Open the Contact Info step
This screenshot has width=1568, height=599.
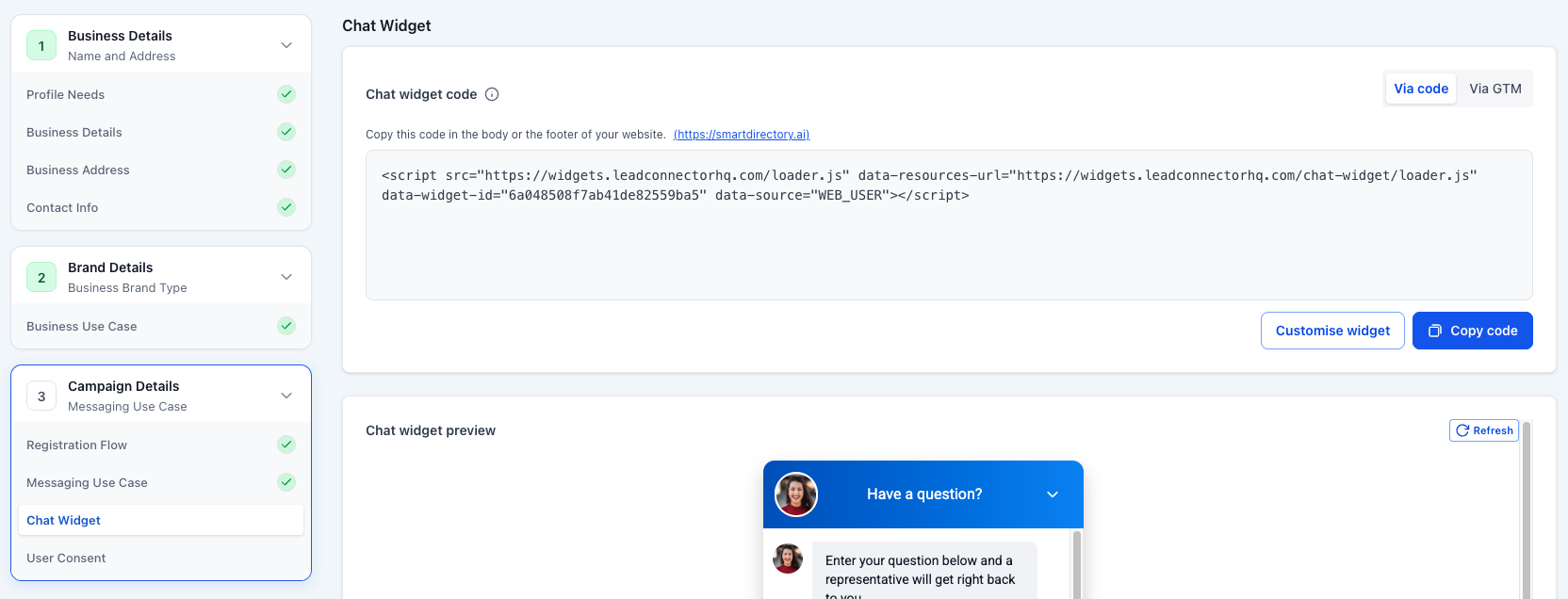pos(161,207)
